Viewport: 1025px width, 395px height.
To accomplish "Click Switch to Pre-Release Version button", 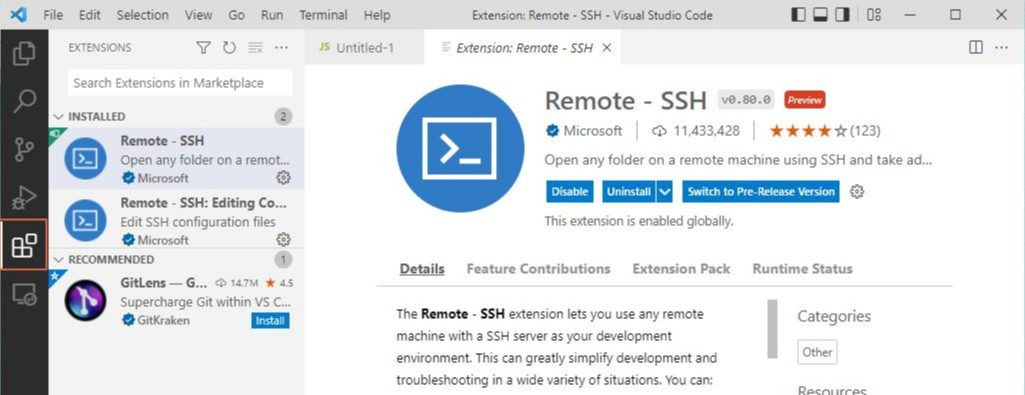I will [761, 192].
